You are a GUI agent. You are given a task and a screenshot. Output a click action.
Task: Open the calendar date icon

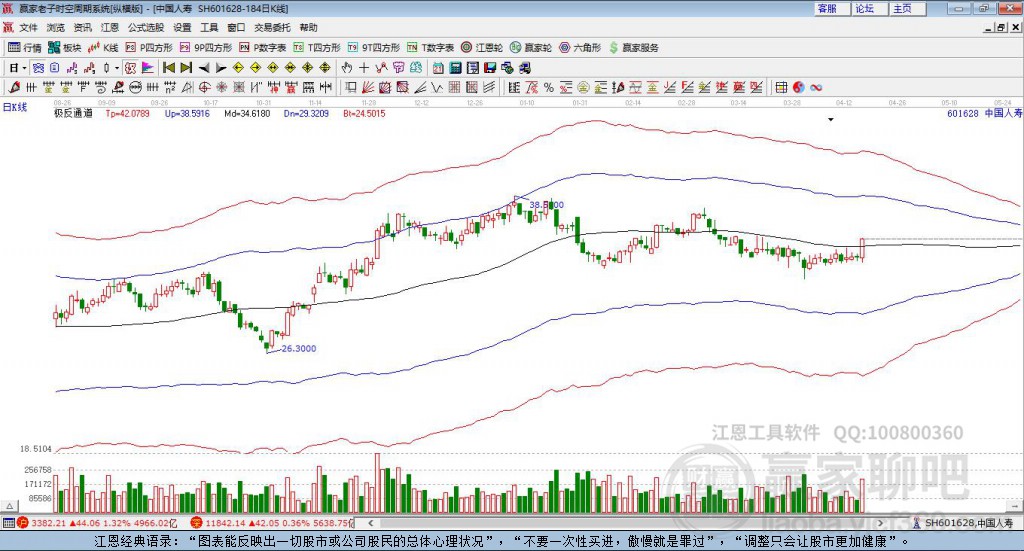click(438, 68)
